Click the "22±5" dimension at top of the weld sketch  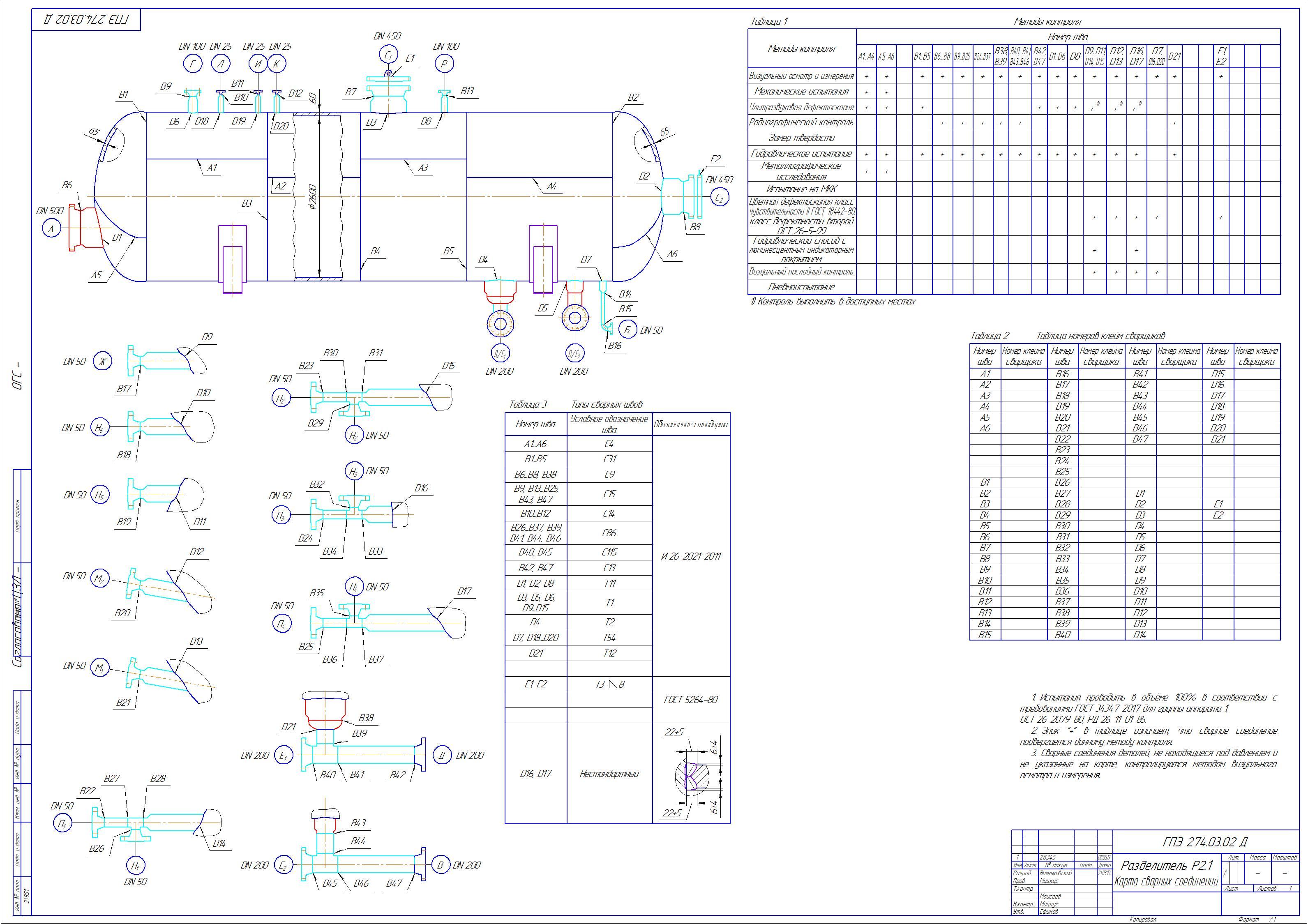674,733
